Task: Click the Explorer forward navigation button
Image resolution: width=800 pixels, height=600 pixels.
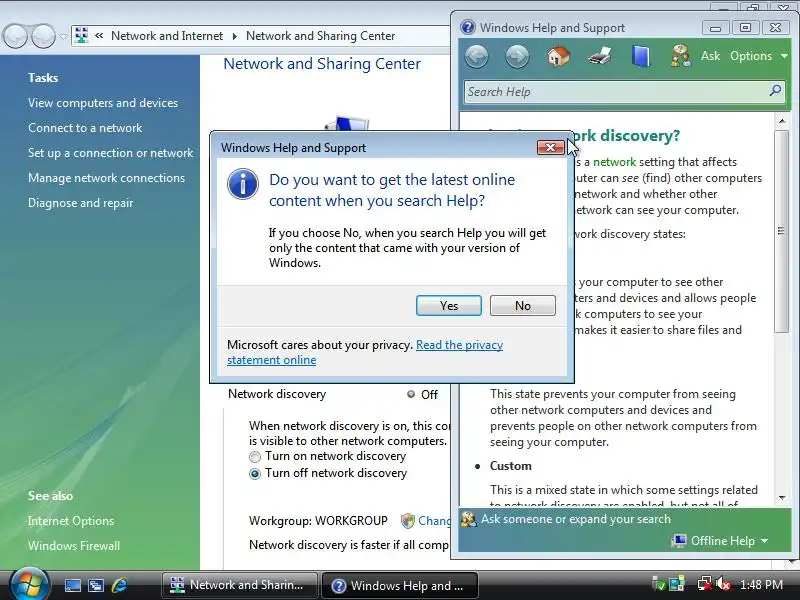Action: (43, 36)
